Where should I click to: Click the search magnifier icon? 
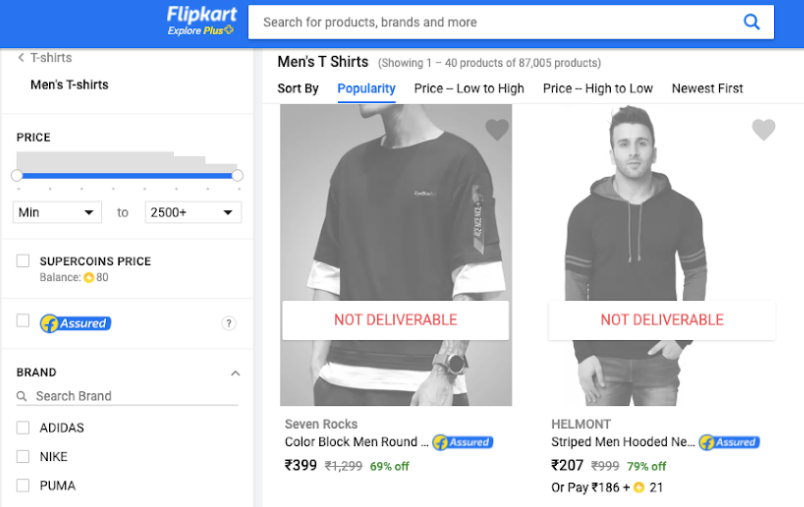tap(752, 22)
